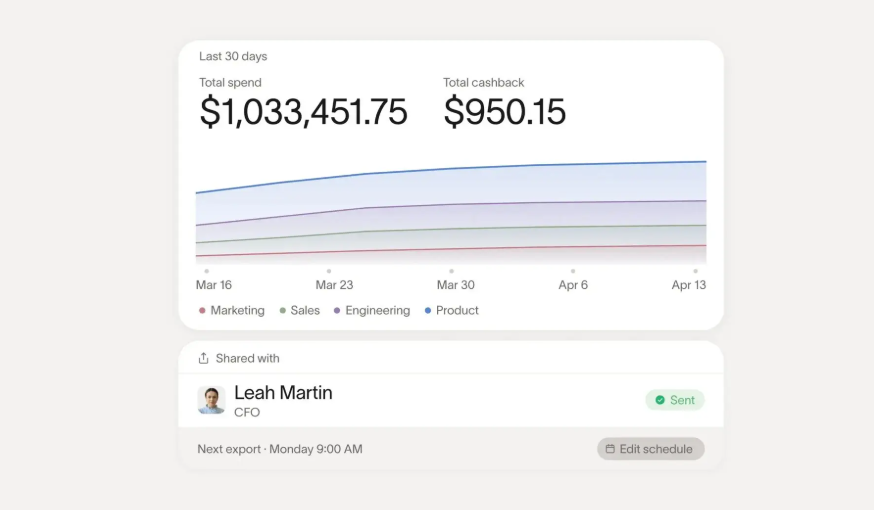Open Leah Martin's avatar photo
Screen dimensions: 874x510
211,400
